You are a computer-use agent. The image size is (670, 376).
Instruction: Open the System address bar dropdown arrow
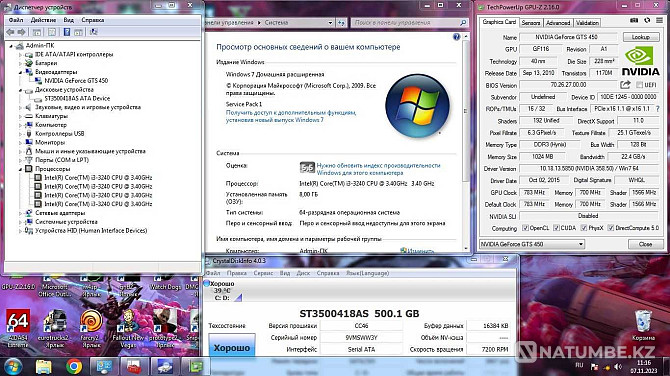coord(330,23)
